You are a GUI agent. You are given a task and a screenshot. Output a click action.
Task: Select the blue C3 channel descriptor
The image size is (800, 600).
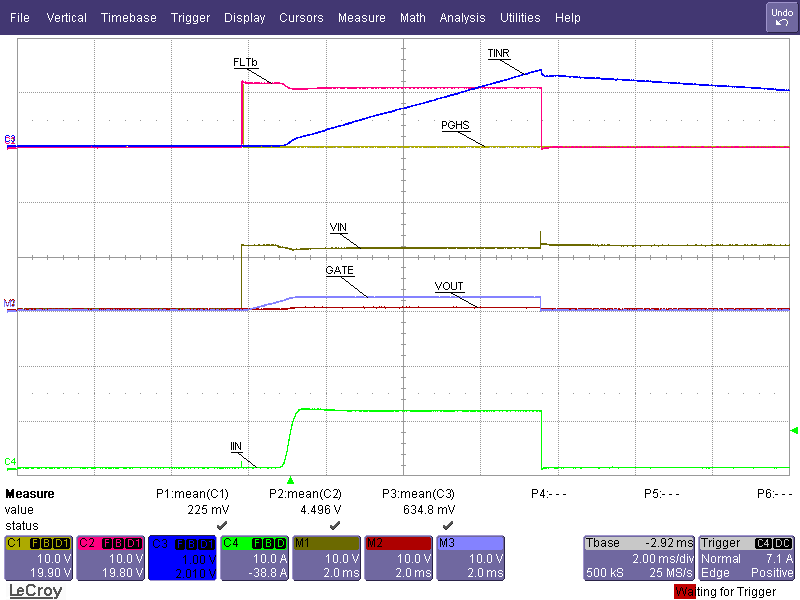point(181,557)
